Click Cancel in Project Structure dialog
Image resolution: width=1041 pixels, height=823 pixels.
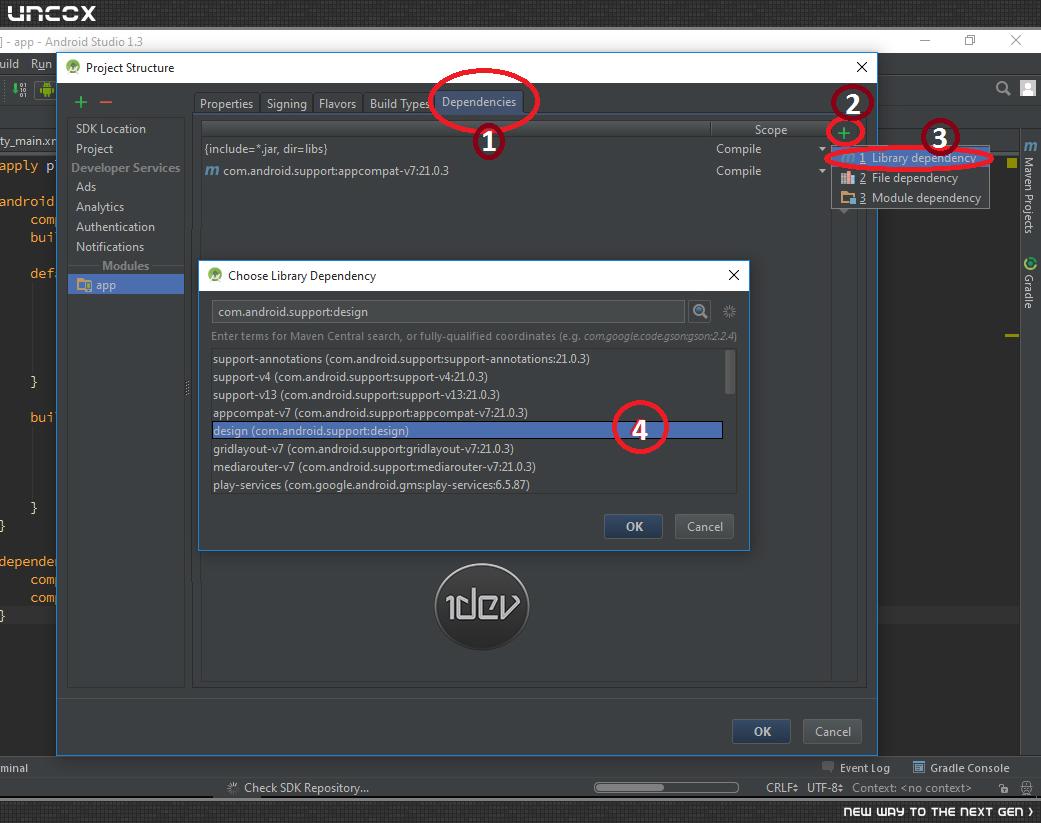click(x=833, y=731)
